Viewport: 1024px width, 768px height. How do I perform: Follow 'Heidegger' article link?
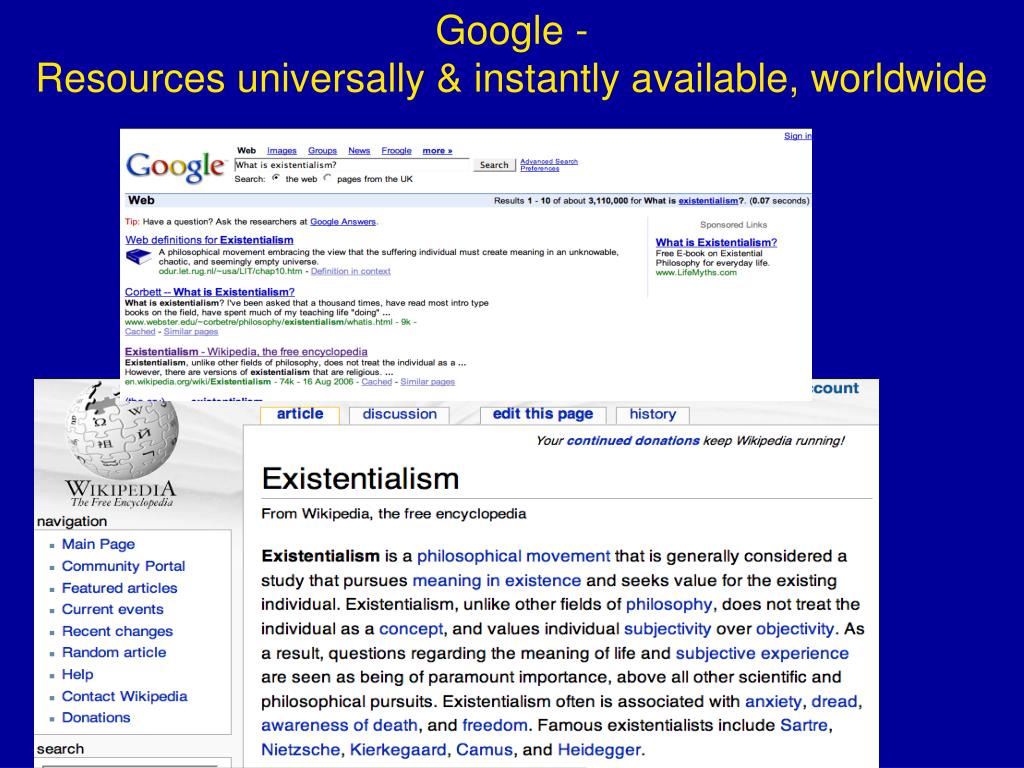[x=599, y=750]
